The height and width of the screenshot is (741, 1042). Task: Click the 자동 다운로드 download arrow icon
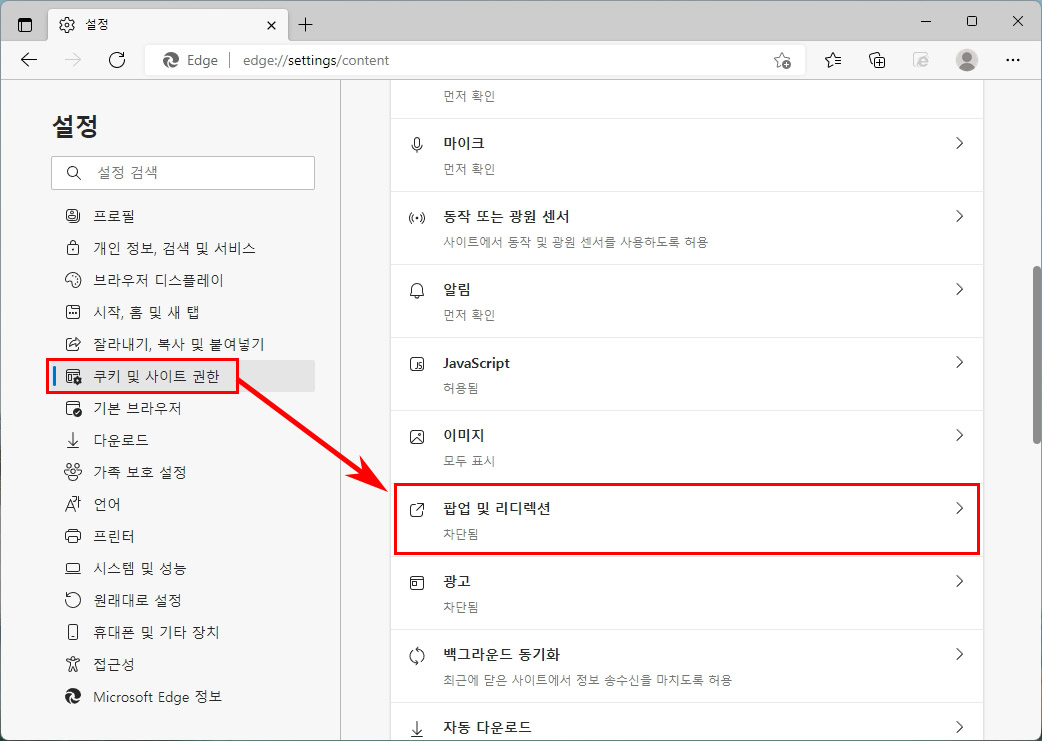[417, 729]
